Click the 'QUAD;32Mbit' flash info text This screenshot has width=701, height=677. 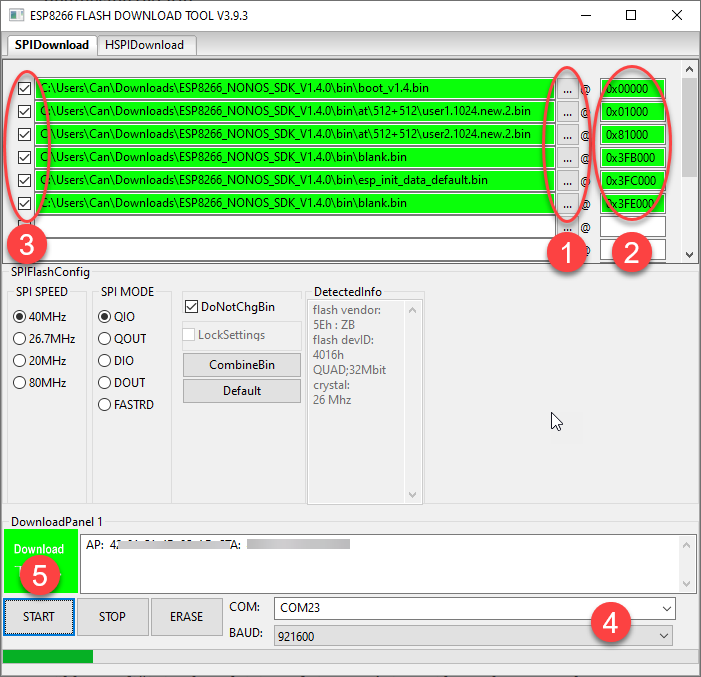(x=349, y=370)
